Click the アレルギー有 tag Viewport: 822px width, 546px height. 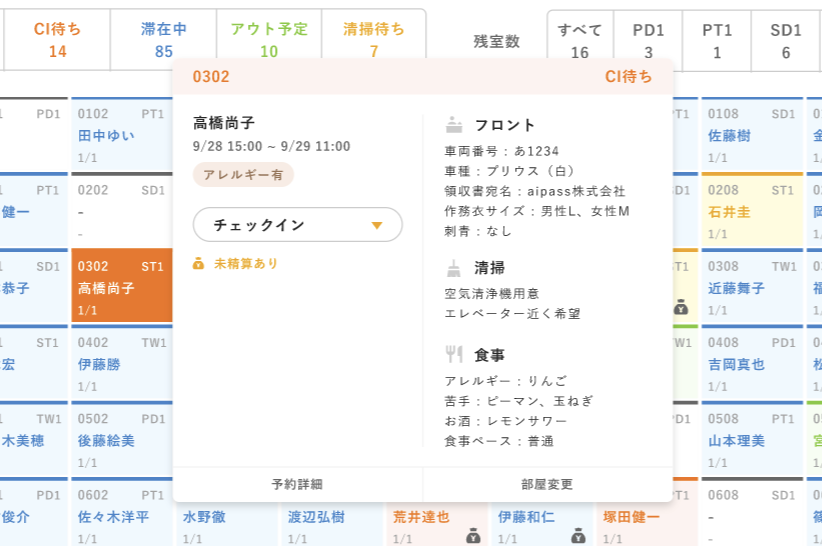[x=243, y=174]
